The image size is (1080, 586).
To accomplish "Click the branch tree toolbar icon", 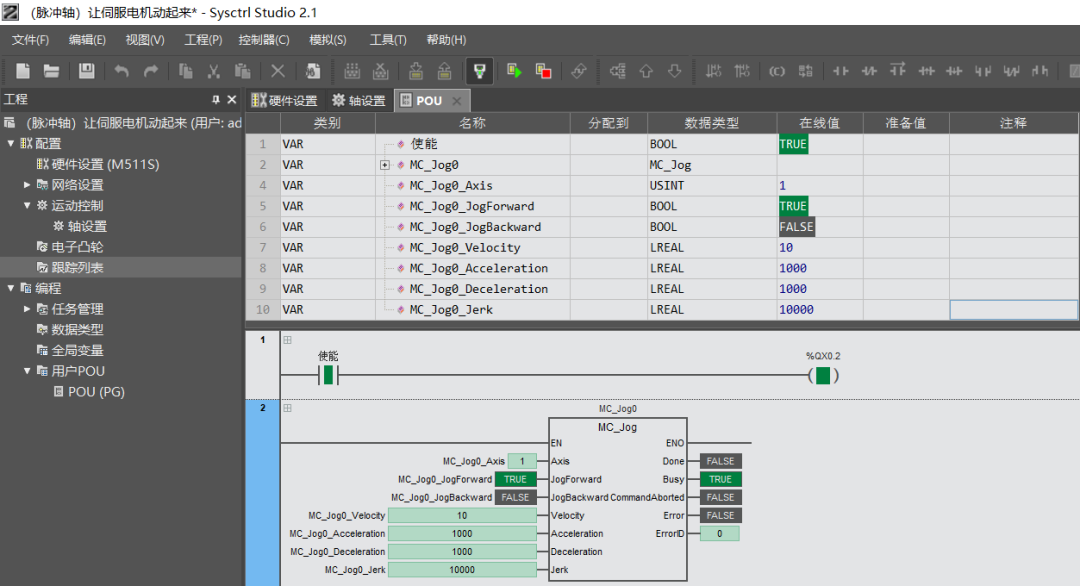I will click(x=617, y=71).
